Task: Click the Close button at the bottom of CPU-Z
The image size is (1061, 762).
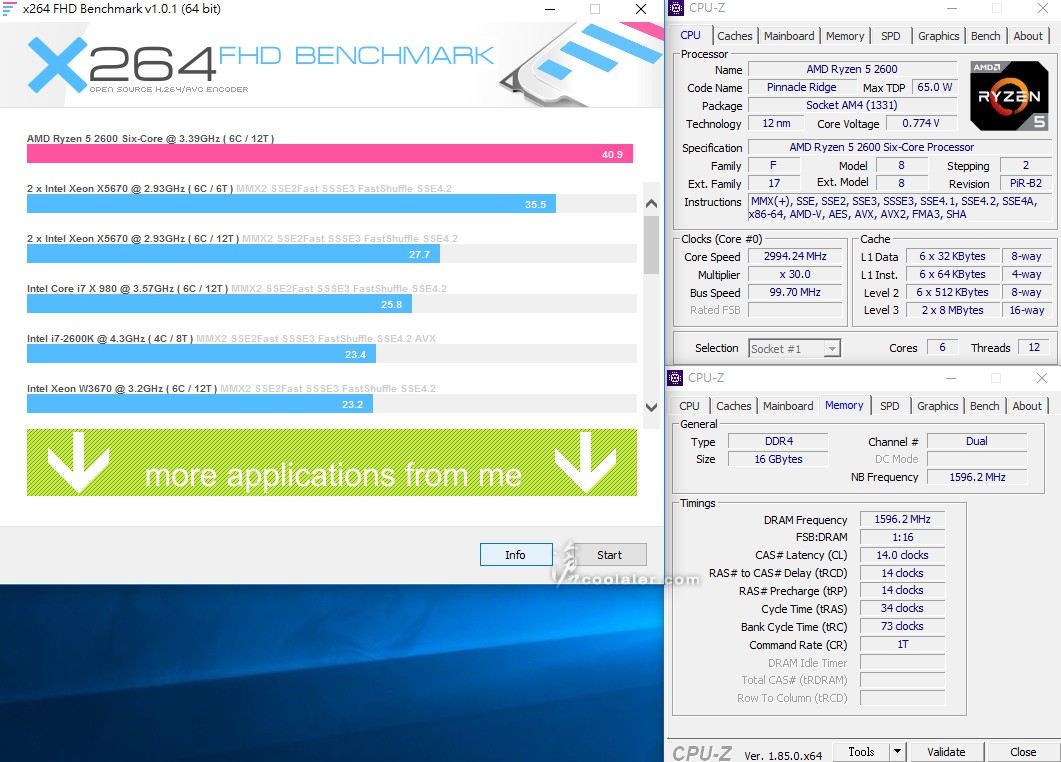Action: coord(1023,752)
